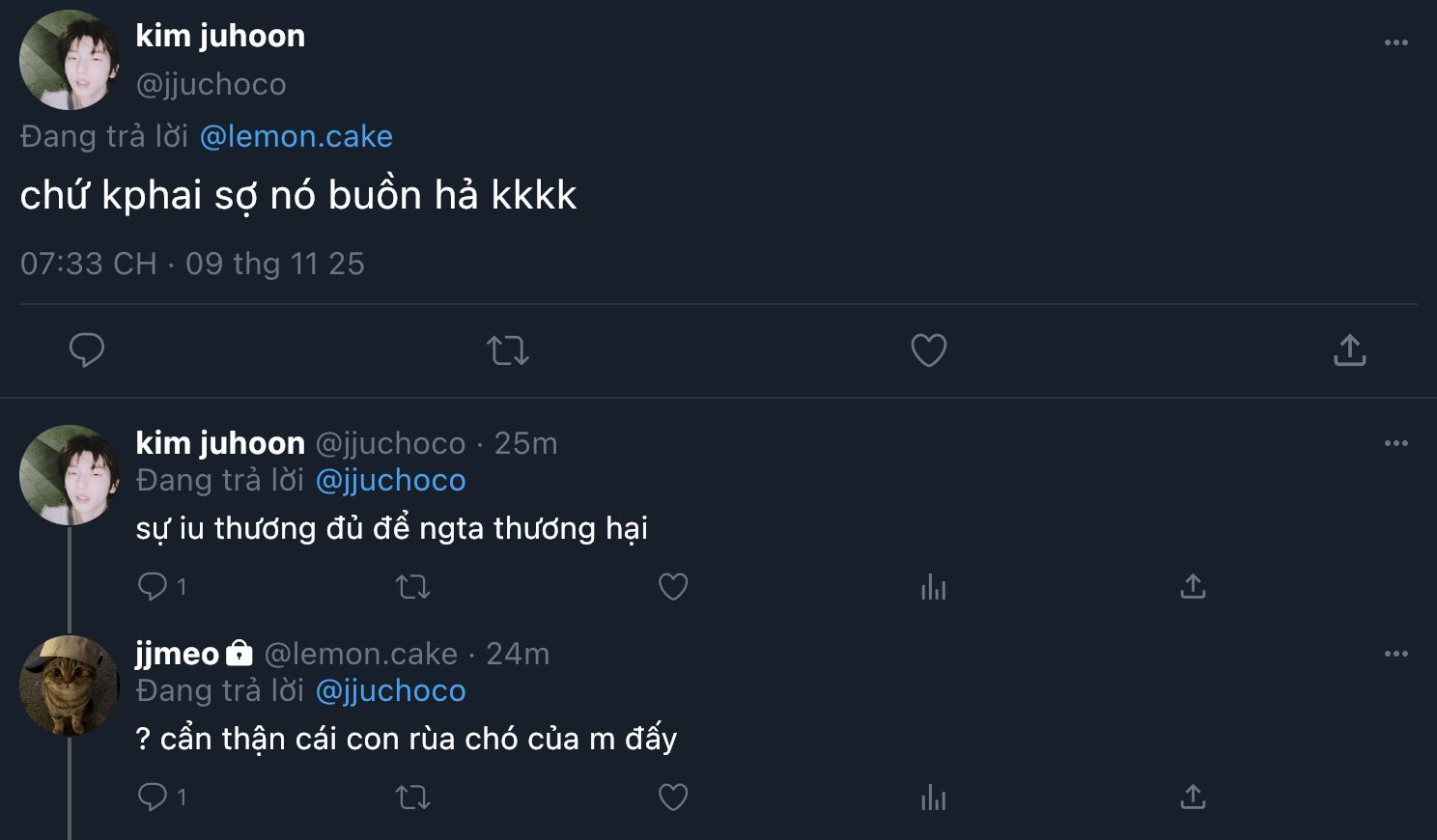Open kim juhoon's profile photo in main tweet
1437x840 pixels.
(x=69, y=60)
